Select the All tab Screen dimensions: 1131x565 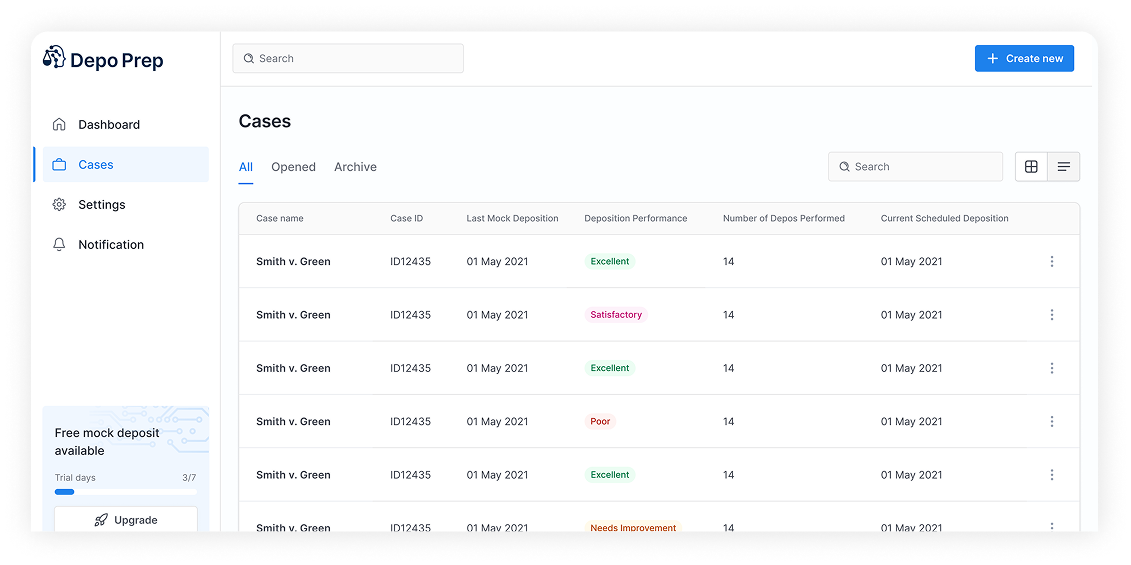245,167
